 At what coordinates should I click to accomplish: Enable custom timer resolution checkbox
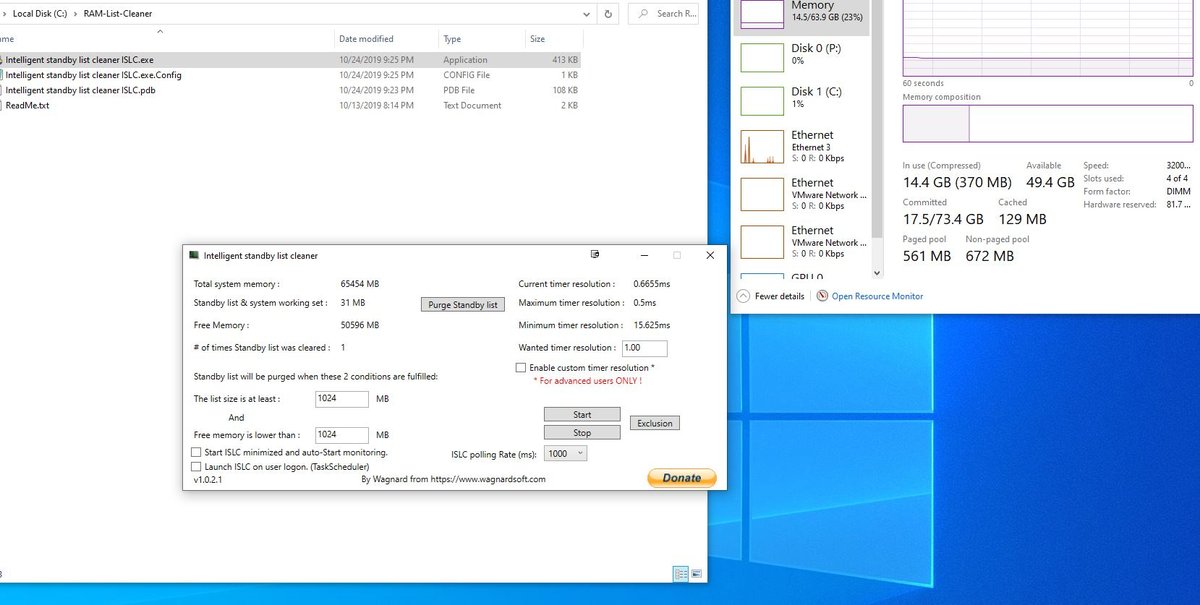tap(520, 368)
